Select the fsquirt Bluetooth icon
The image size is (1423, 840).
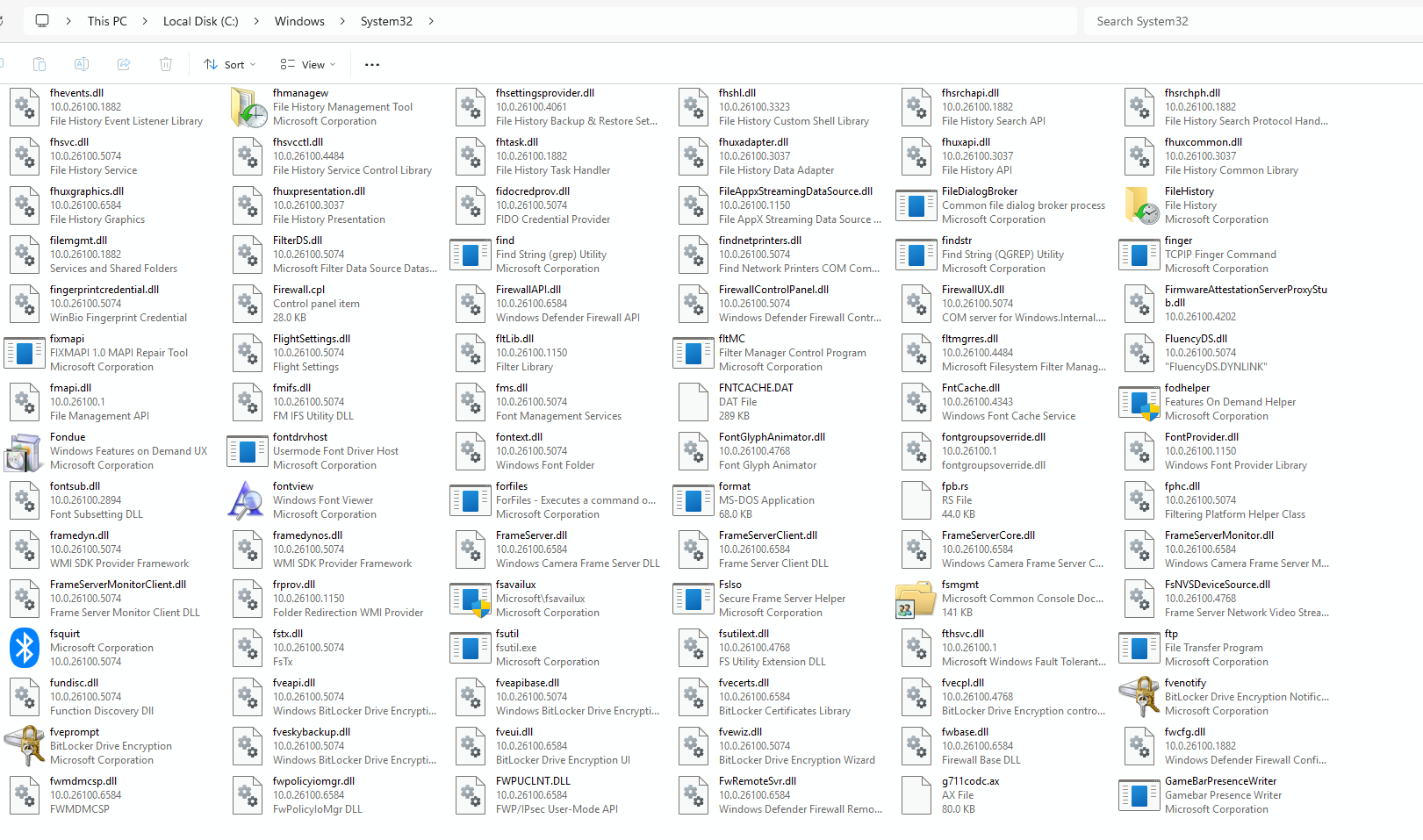click(x=25, y=648)
